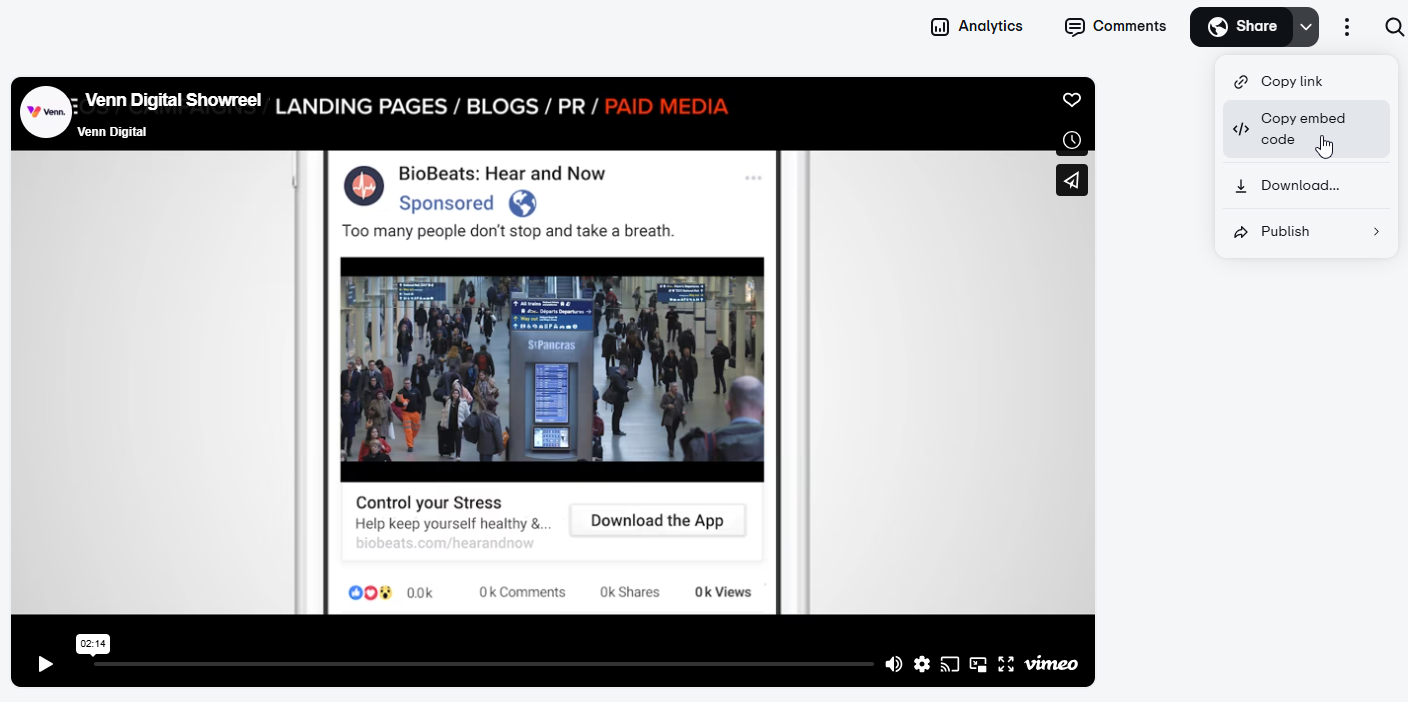The width and height of the screenshot is (1408, 702).
Task: Collapse the Share dropdown arrow
Action: 1306,27
